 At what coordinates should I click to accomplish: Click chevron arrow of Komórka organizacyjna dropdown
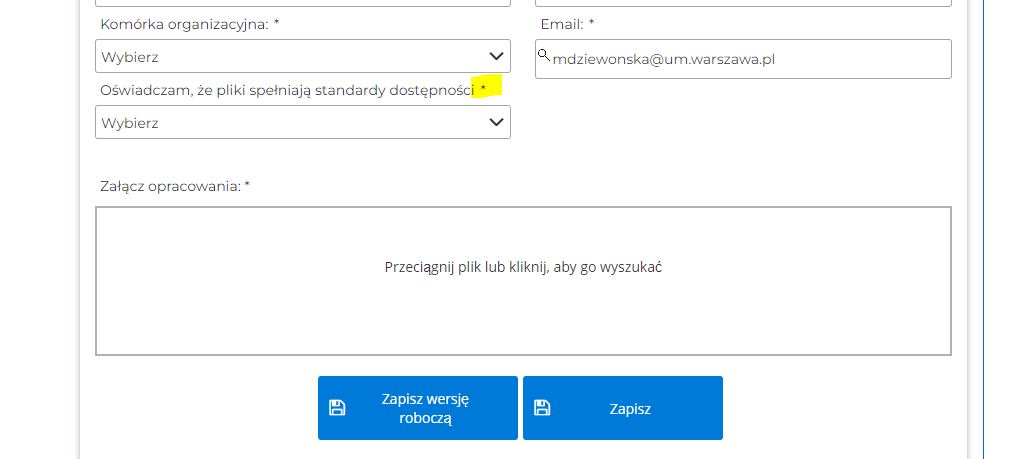496,56
